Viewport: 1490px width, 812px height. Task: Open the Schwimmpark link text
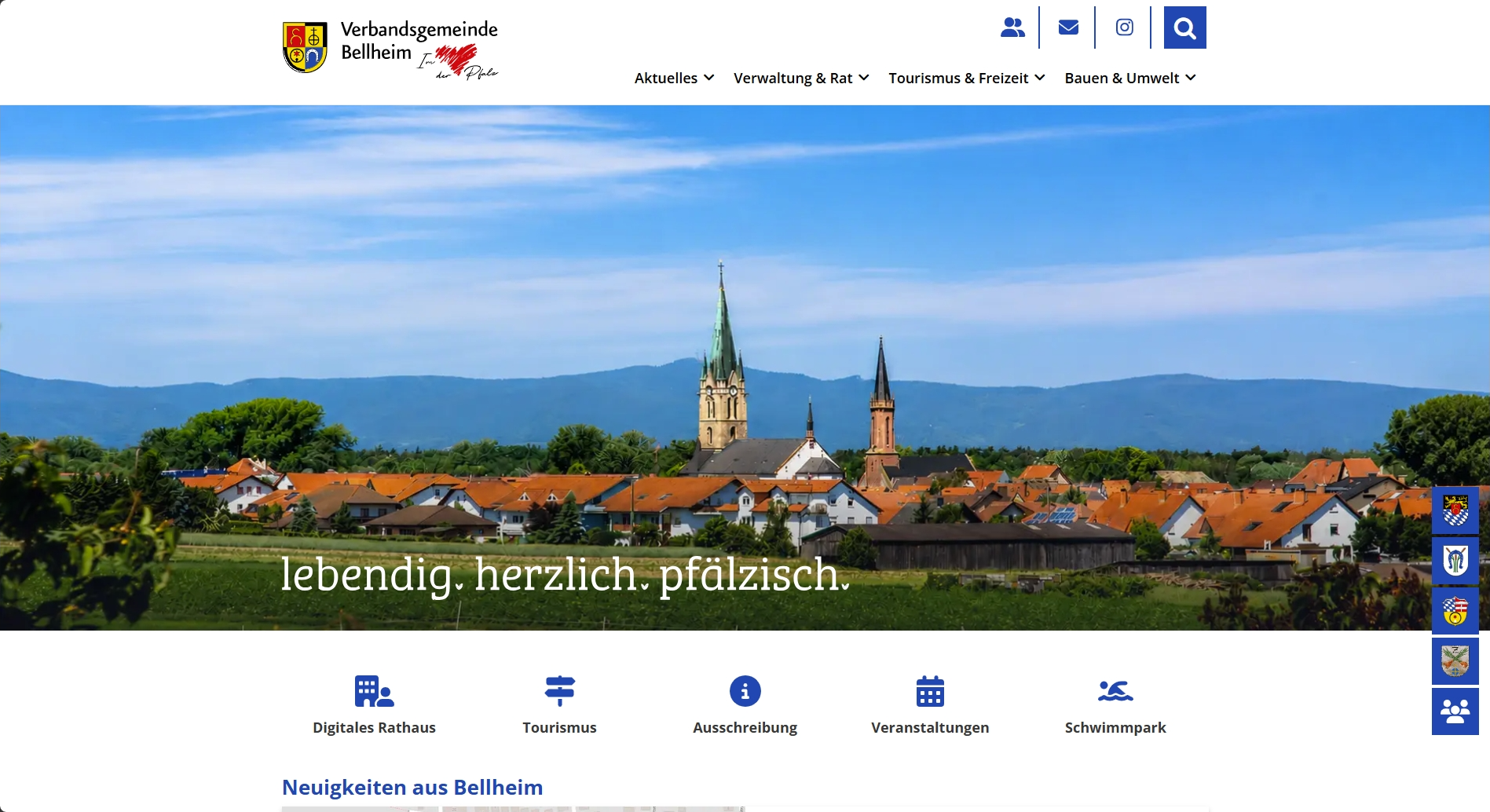coord(1115,727)
